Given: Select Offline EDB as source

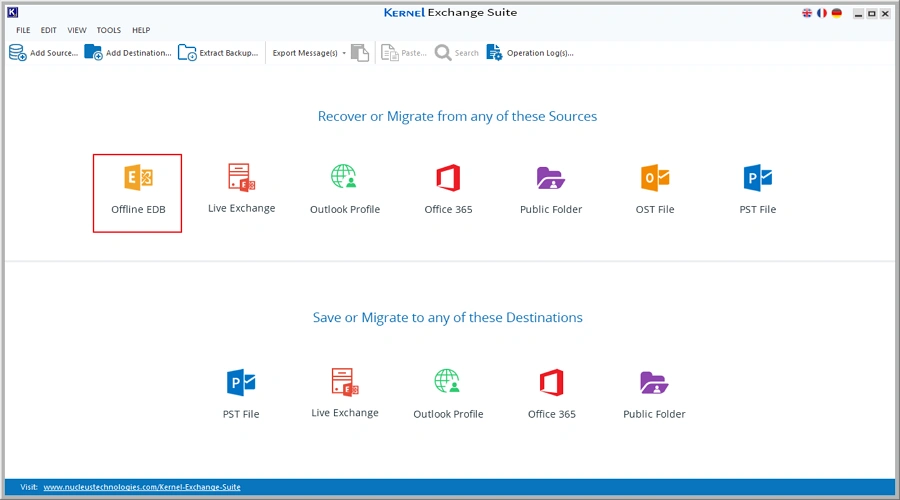Looking at the screenshot, I should pos(138,193).
